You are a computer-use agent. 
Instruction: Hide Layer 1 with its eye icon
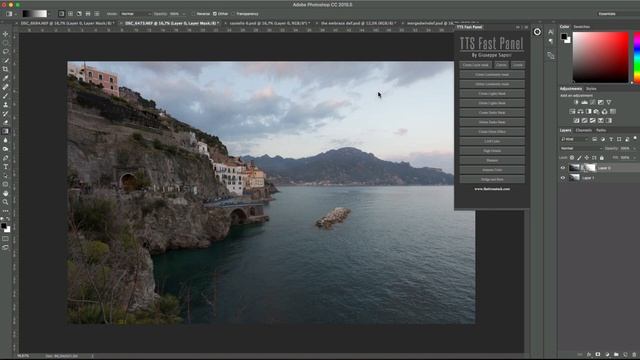click(x=563, y=178)
